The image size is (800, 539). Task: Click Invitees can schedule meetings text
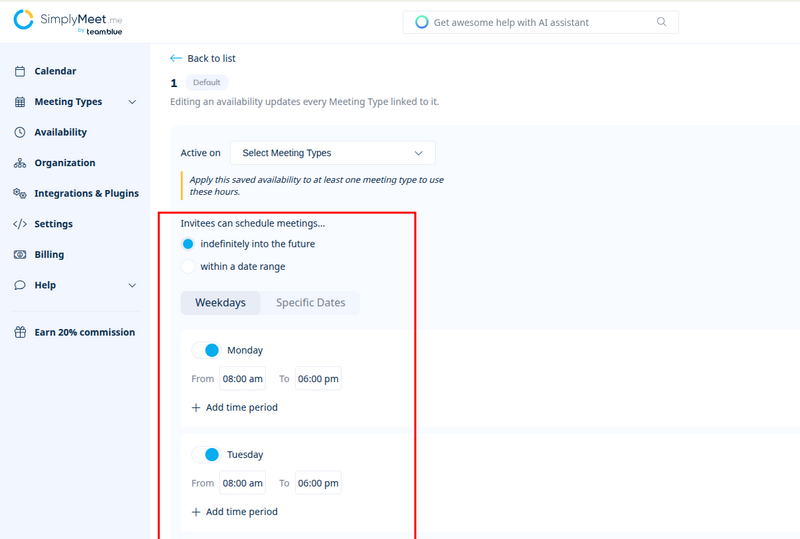pyautogui.click(x=253, y=224)
